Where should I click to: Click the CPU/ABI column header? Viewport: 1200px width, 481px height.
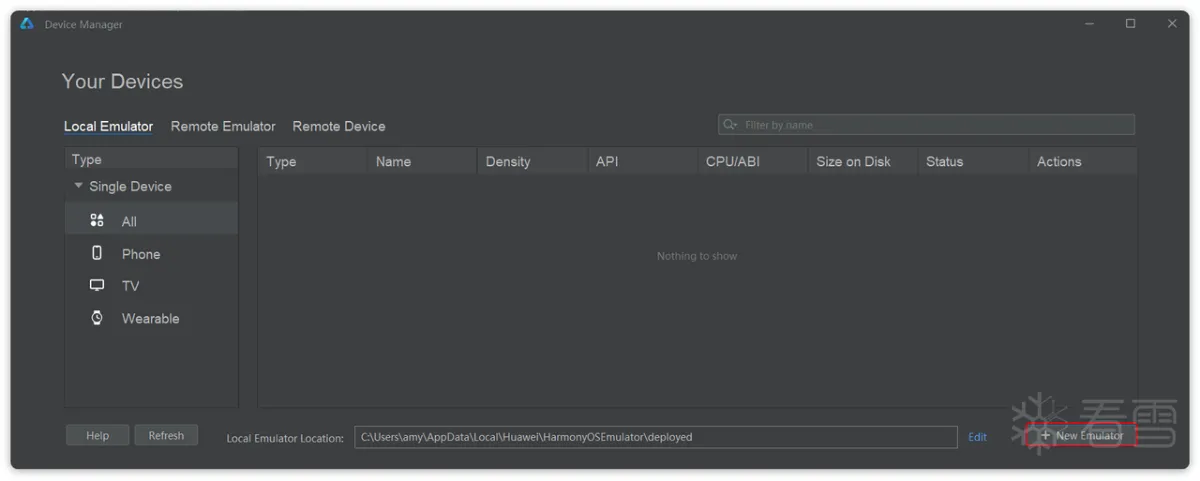click(x=752, y=161)
